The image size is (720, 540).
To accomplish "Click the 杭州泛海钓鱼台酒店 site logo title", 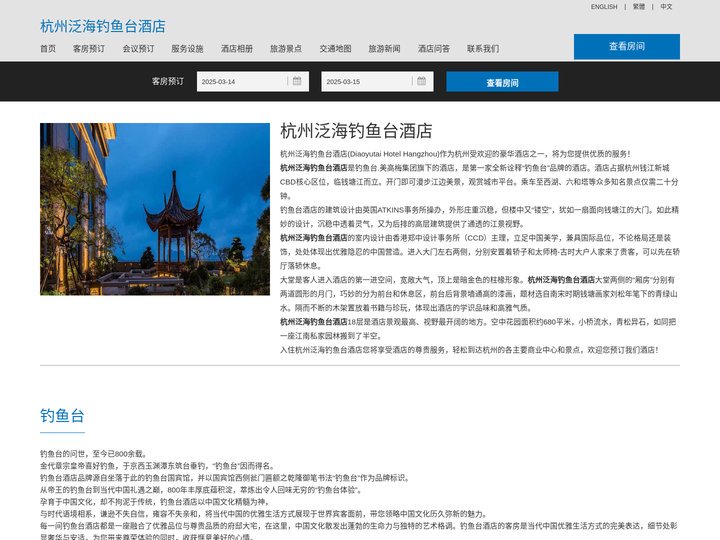I will coord(103,26).
